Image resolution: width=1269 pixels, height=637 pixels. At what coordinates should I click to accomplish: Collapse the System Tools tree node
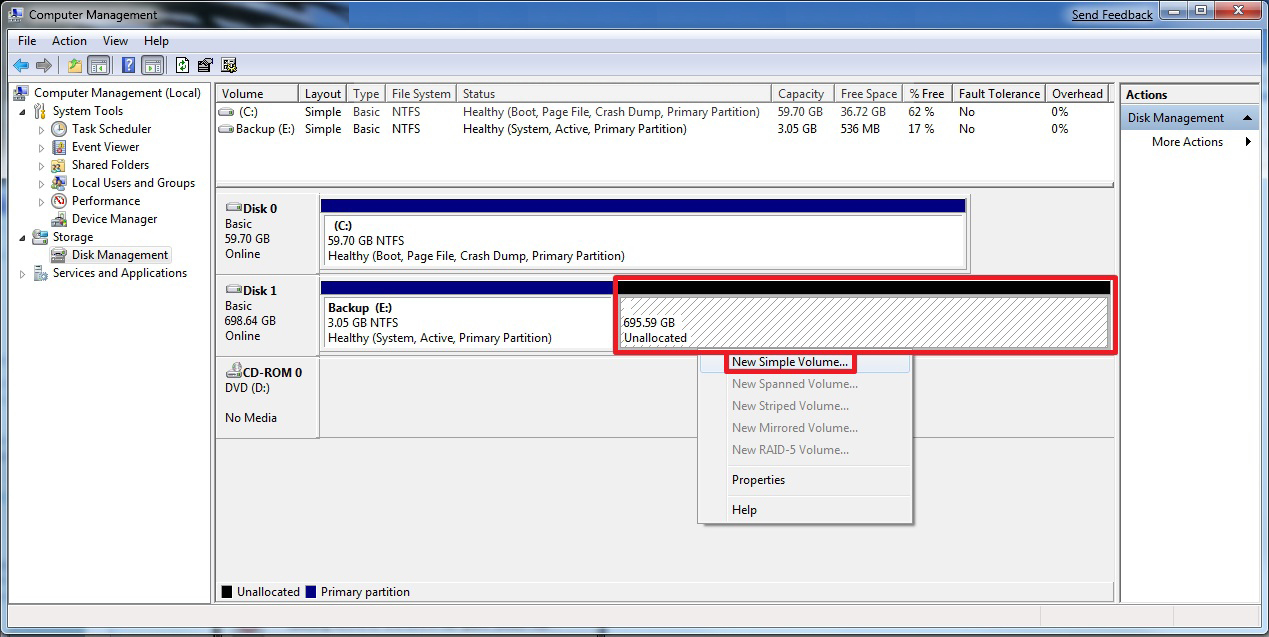point(23,112)
